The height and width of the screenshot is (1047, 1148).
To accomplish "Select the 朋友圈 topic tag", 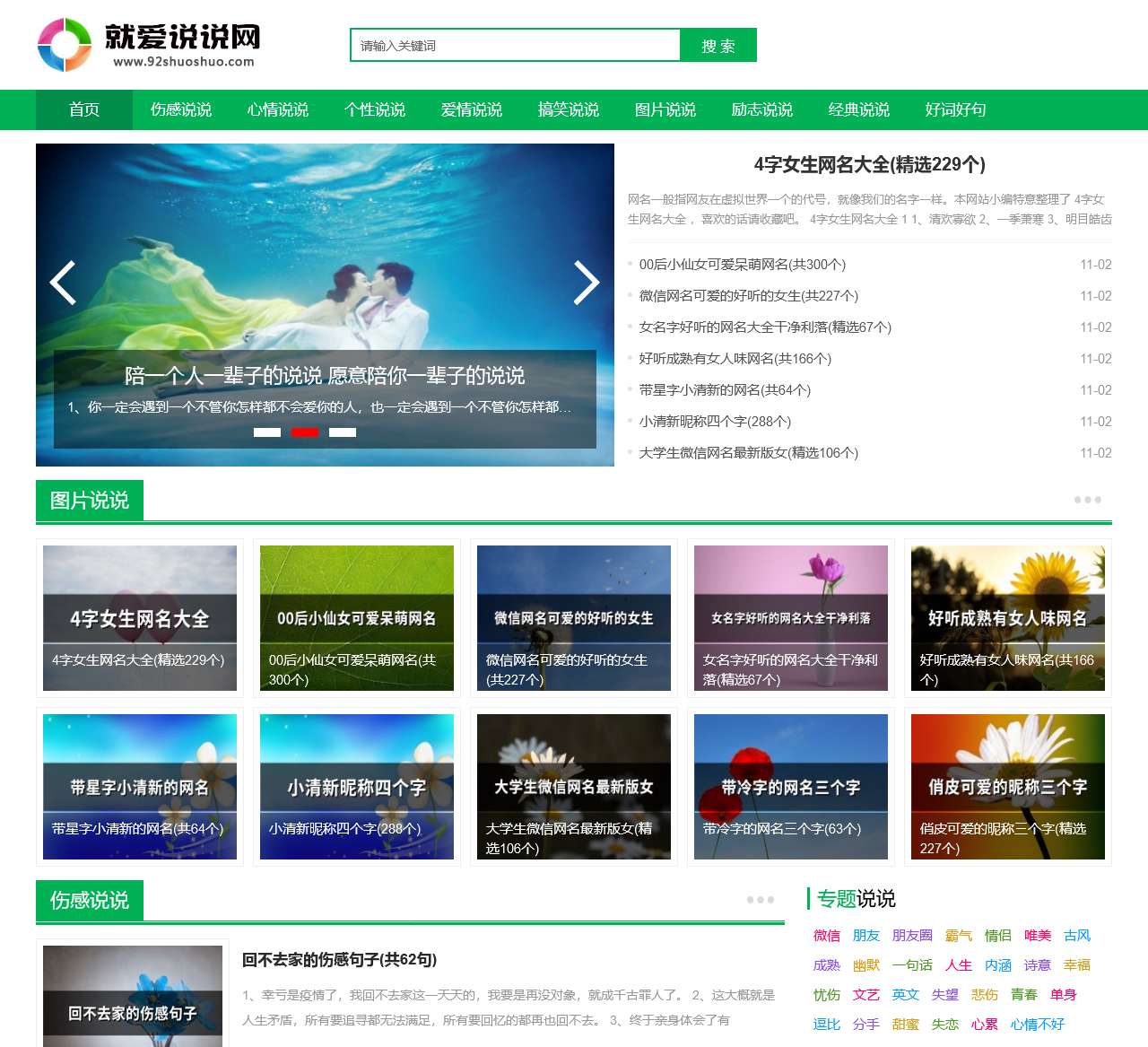I will point(912,936).
